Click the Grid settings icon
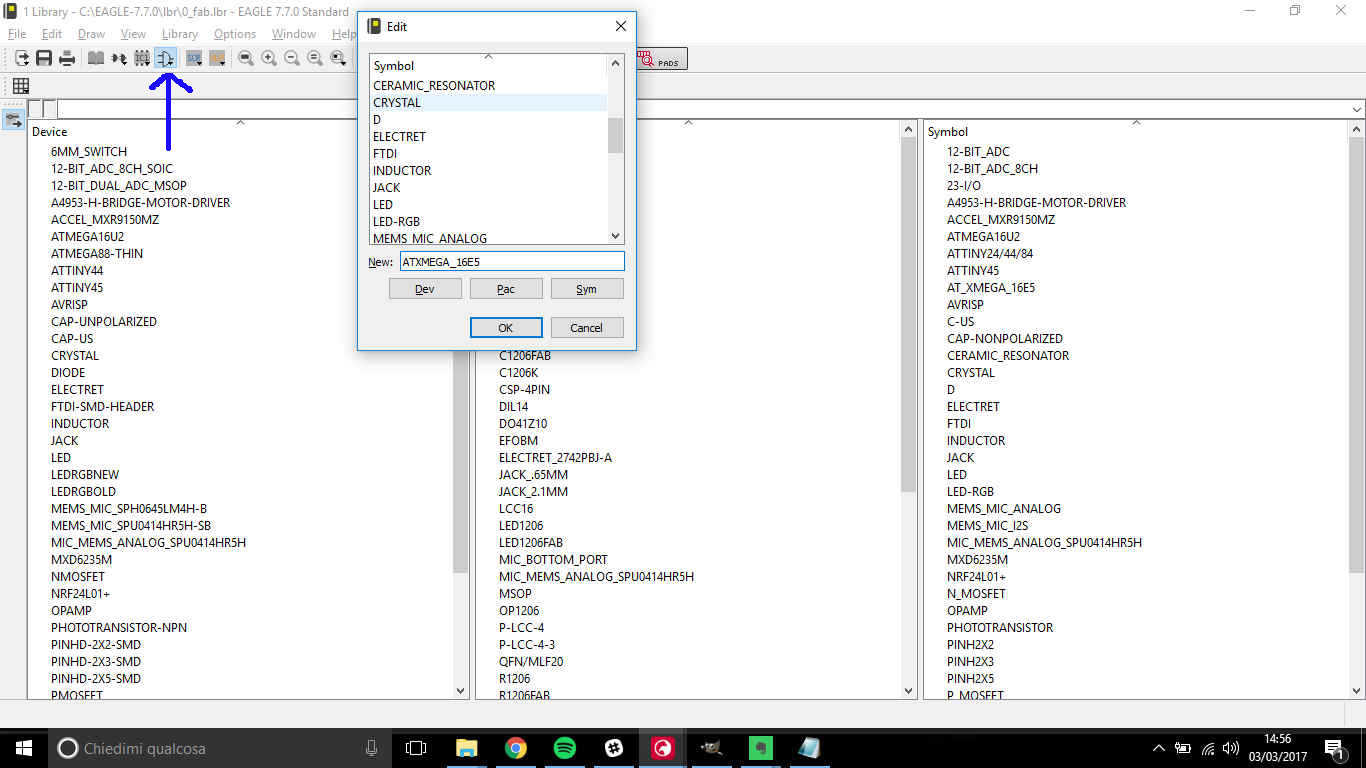 coord(20,86)
